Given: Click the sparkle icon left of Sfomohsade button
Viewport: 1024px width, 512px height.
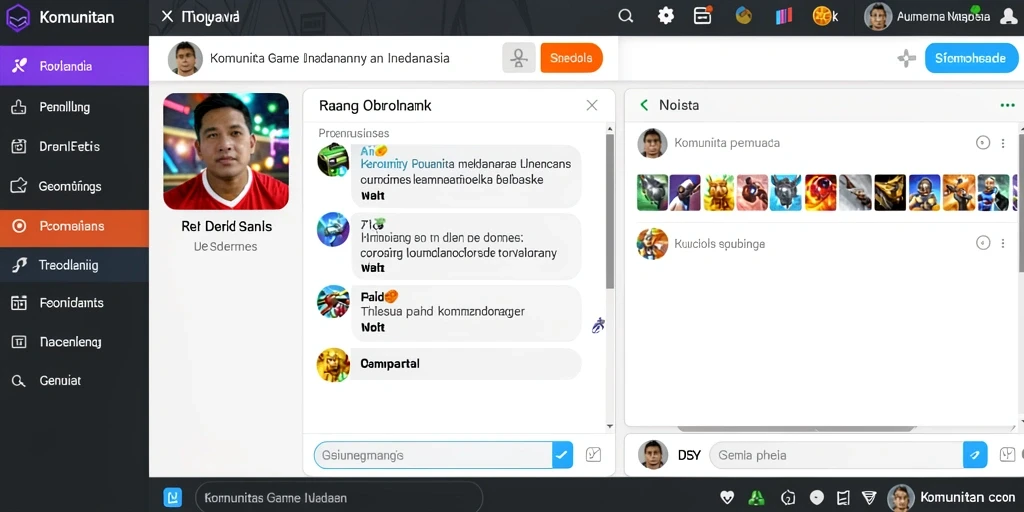Looking at the screenshot, I should pos(906,59).
